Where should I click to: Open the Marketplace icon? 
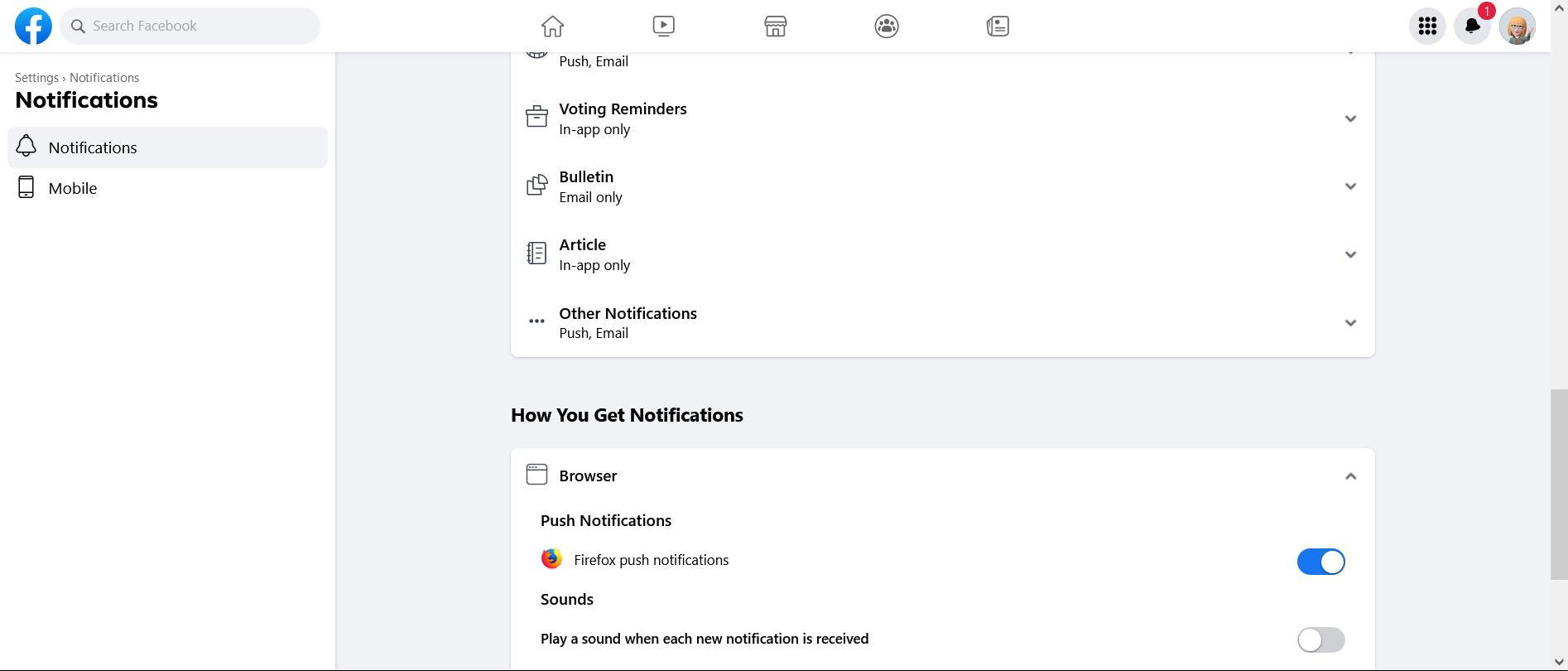tap(775, 26)
